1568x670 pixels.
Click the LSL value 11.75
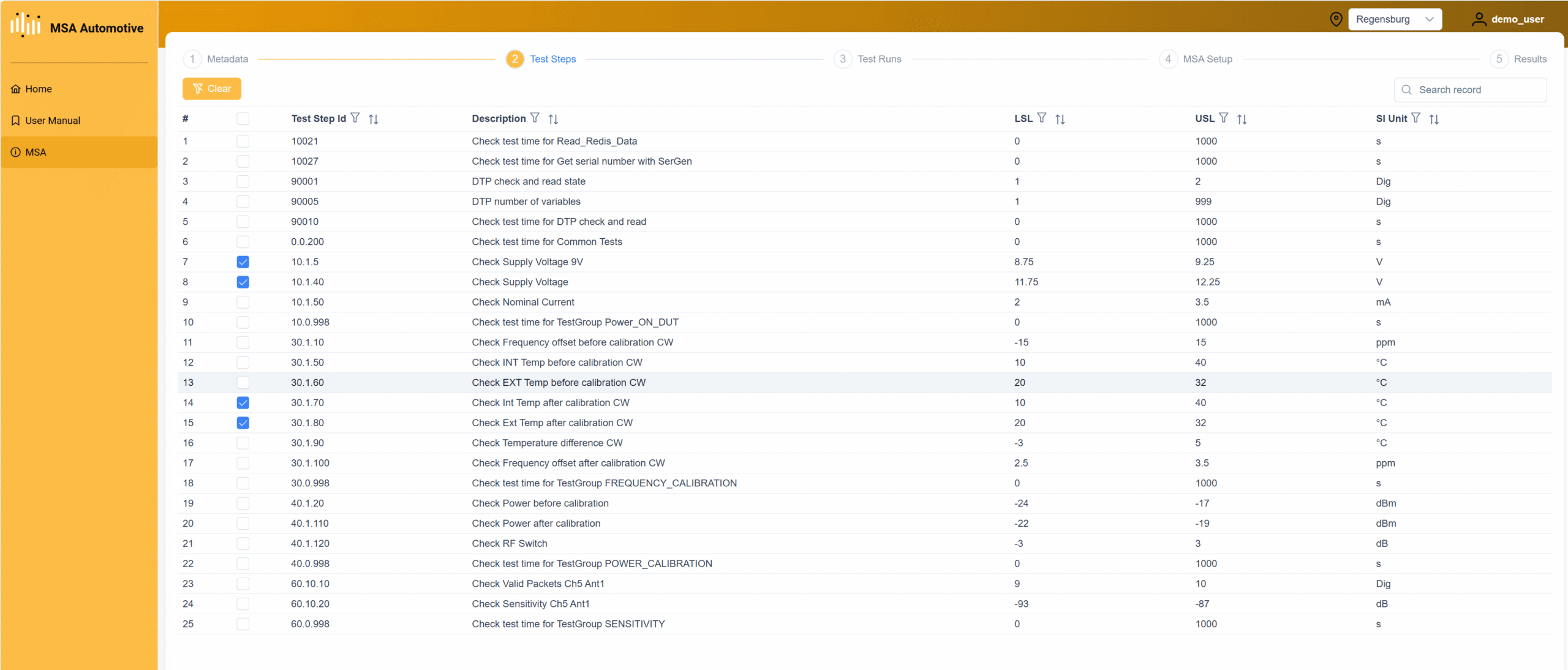(1026, 282)
